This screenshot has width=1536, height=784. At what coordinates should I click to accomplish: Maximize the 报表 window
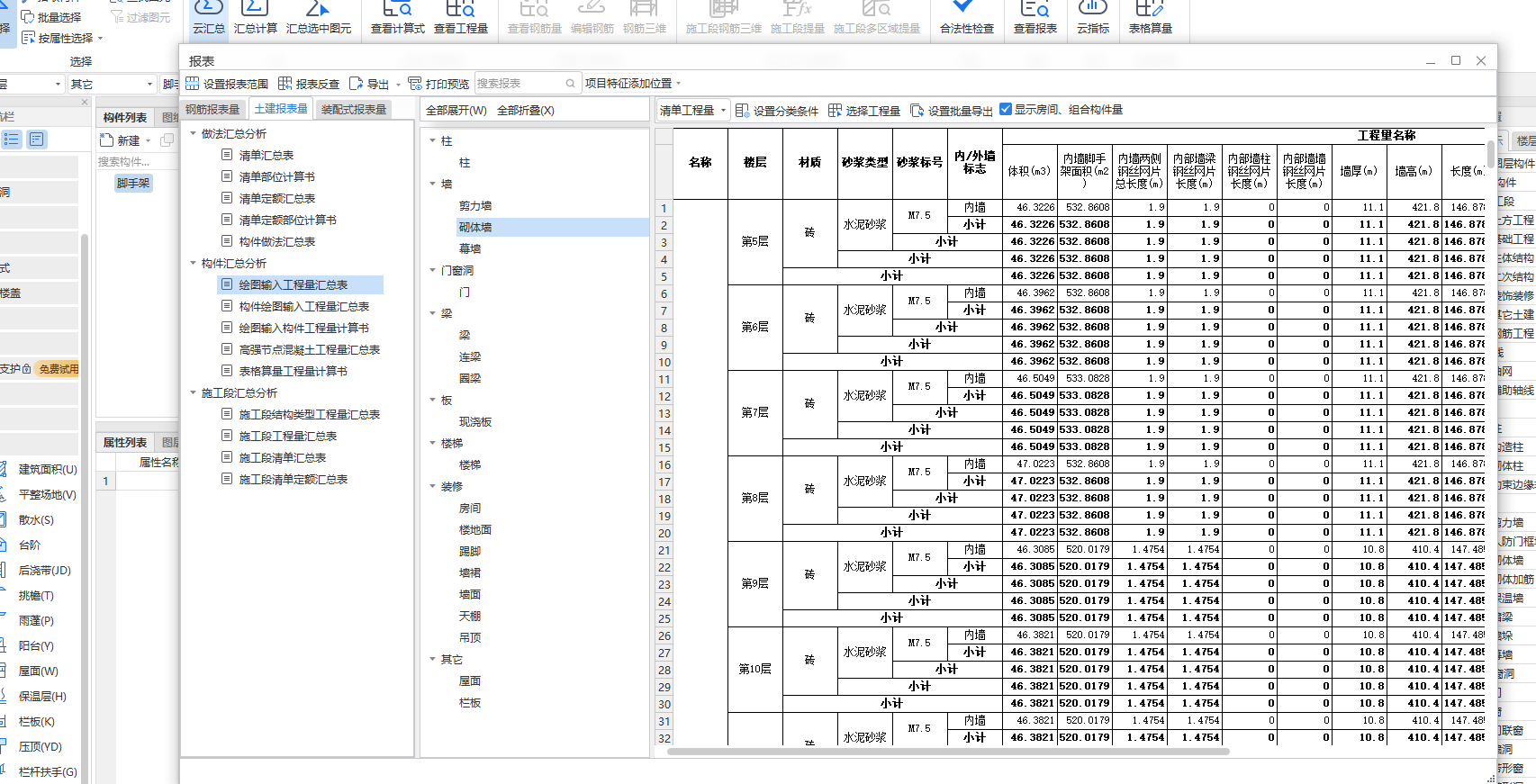click(1456, 60)
